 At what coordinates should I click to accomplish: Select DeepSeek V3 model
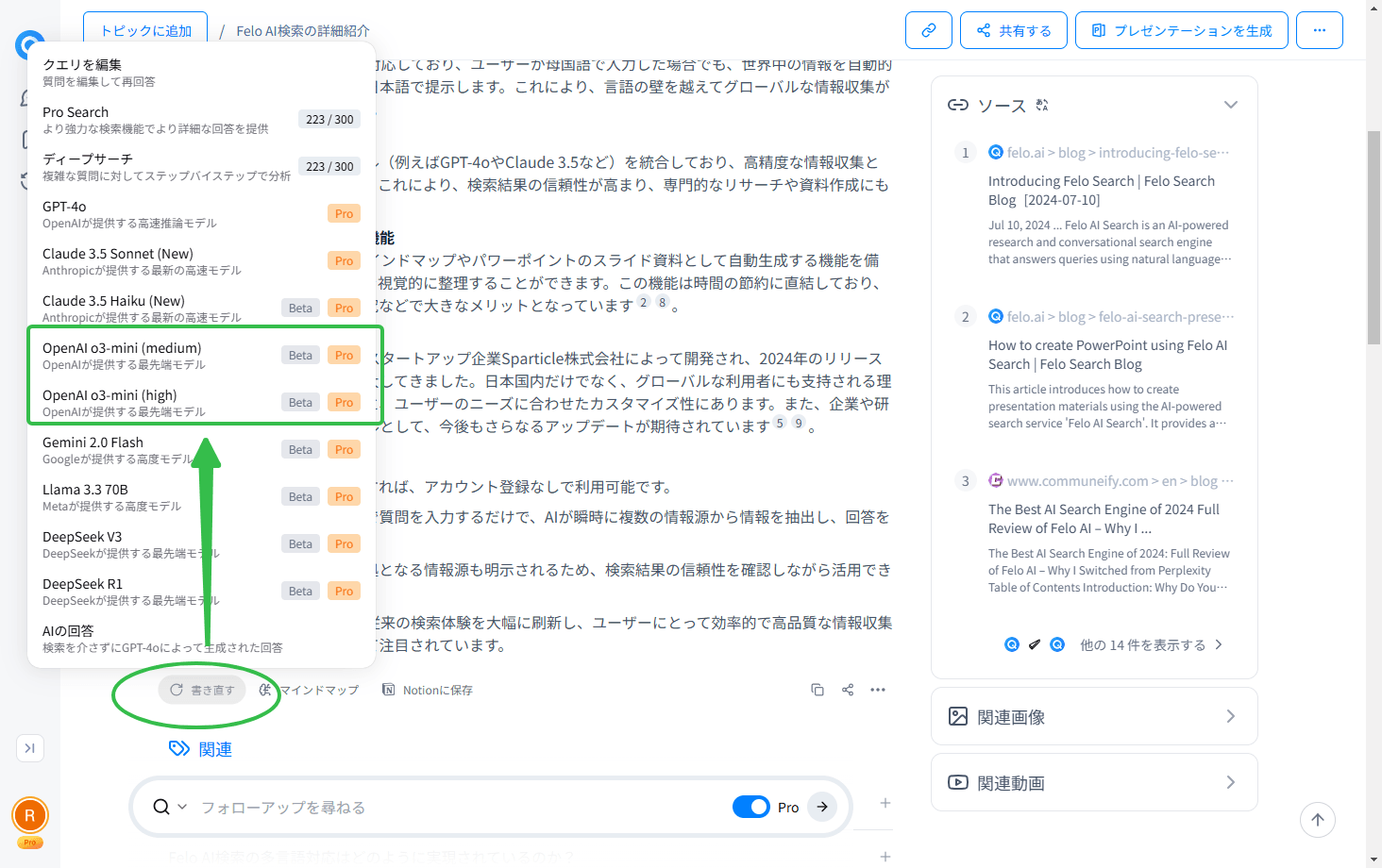click(x=201, y=544)
